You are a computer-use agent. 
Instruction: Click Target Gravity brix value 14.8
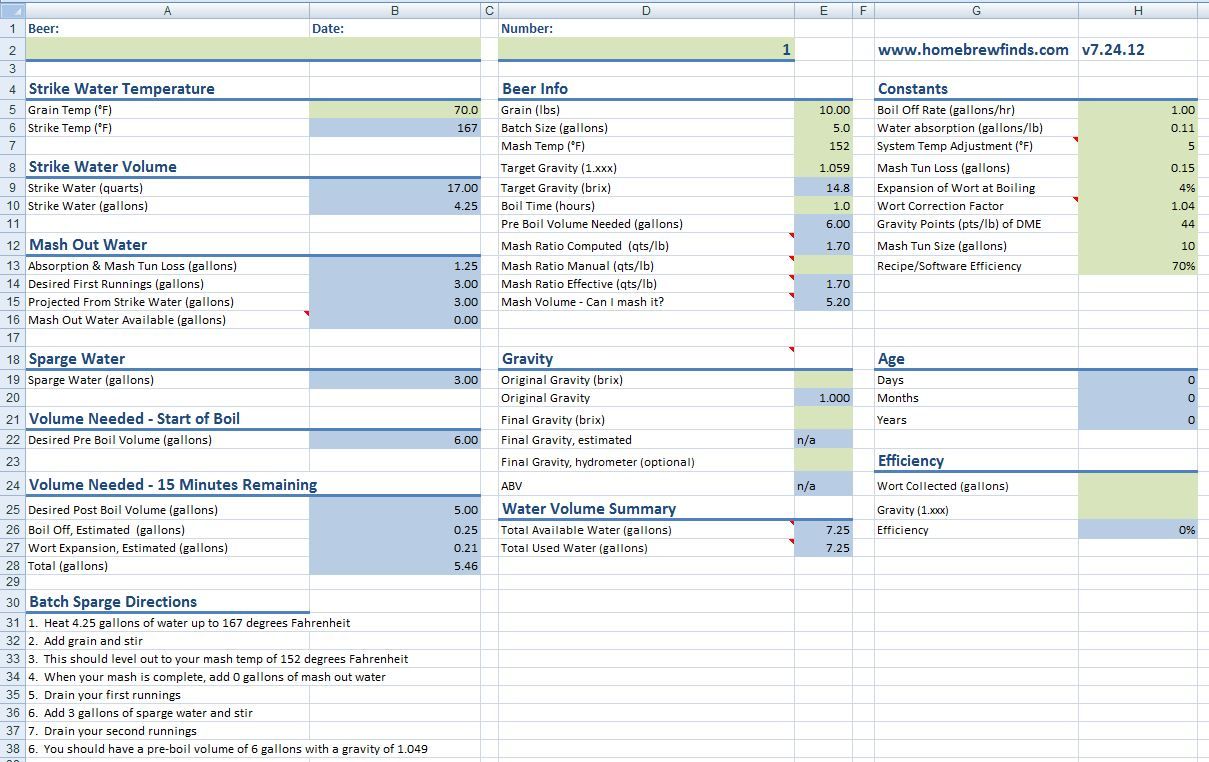point(824,188)
